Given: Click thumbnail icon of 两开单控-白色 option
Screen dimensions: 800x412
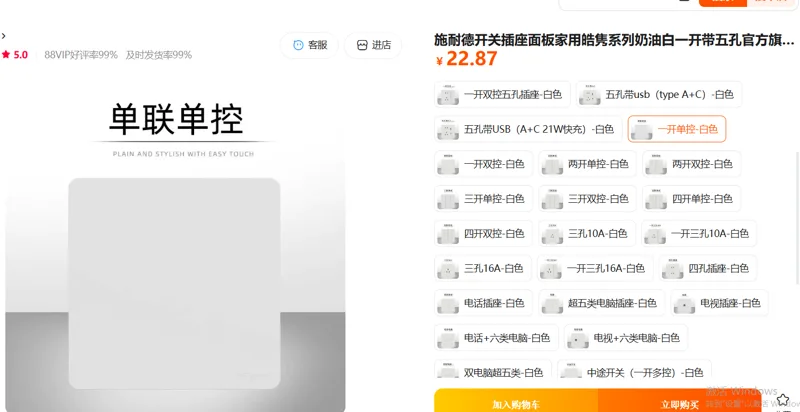Looking at the screenshot, I should click(x=552, y=164).
